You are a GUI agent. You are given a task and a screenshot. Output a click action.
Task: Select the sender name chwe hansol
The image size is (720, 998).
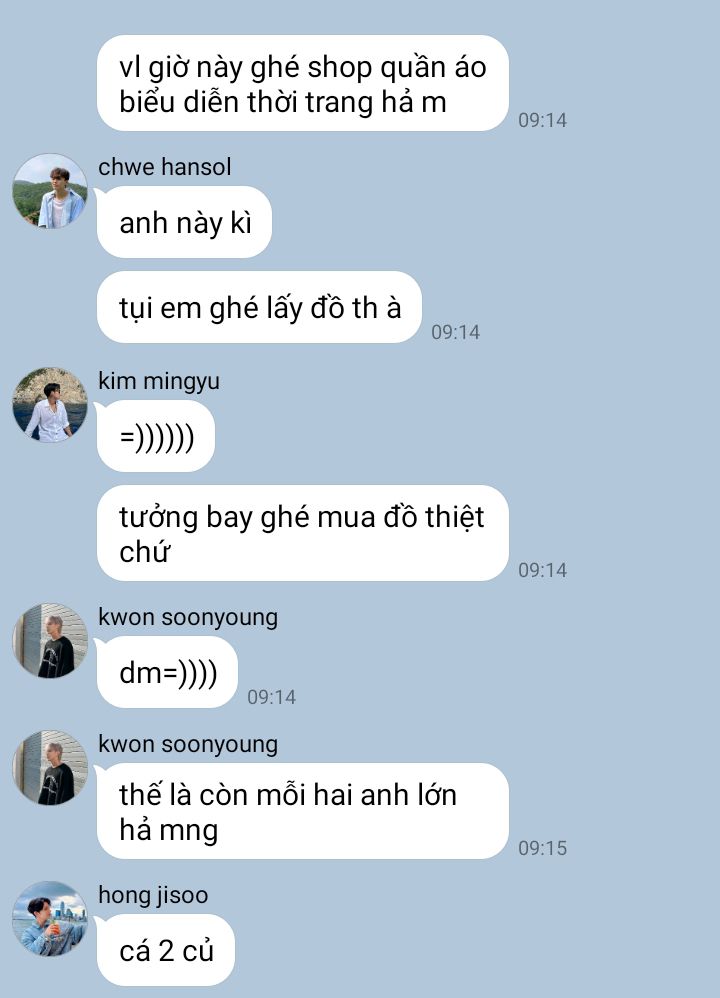click(164, 167)
